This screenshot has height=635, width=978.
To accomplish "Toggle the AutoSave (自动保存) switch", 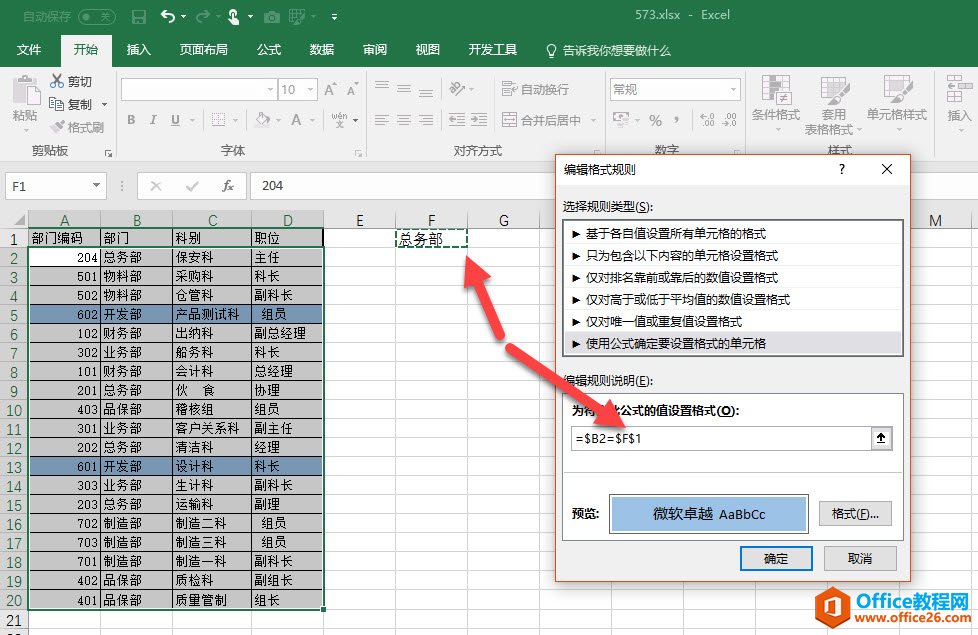I will click(x=96, y=17).
